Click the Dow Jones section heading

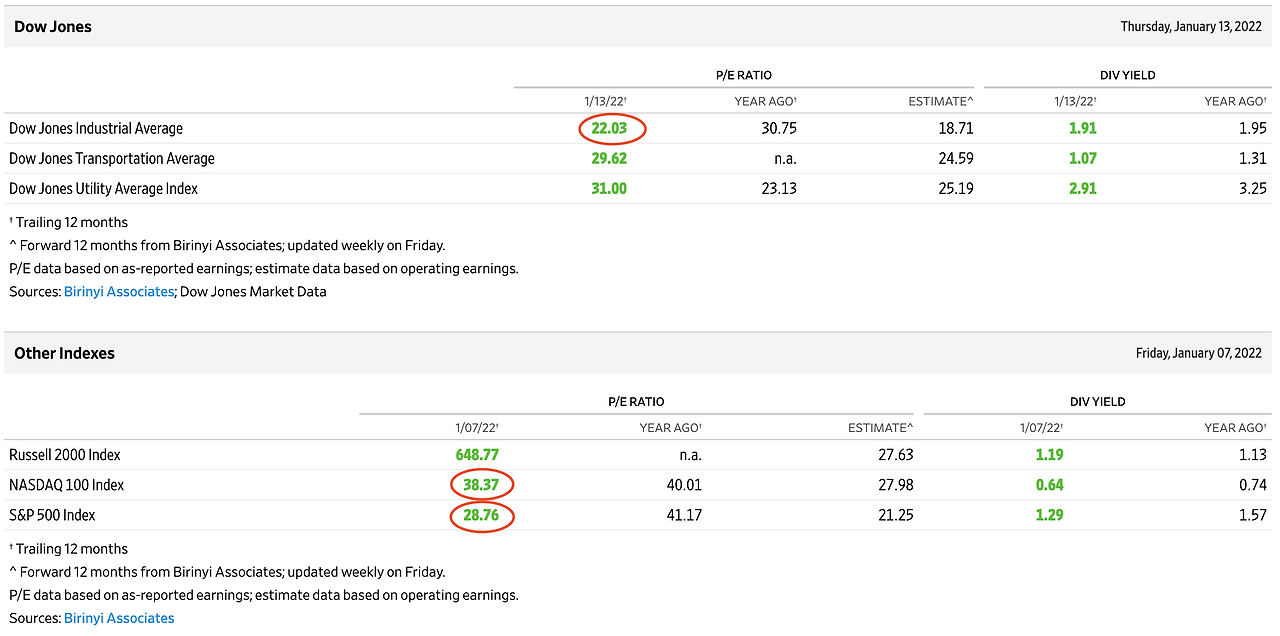click(53, 27)
